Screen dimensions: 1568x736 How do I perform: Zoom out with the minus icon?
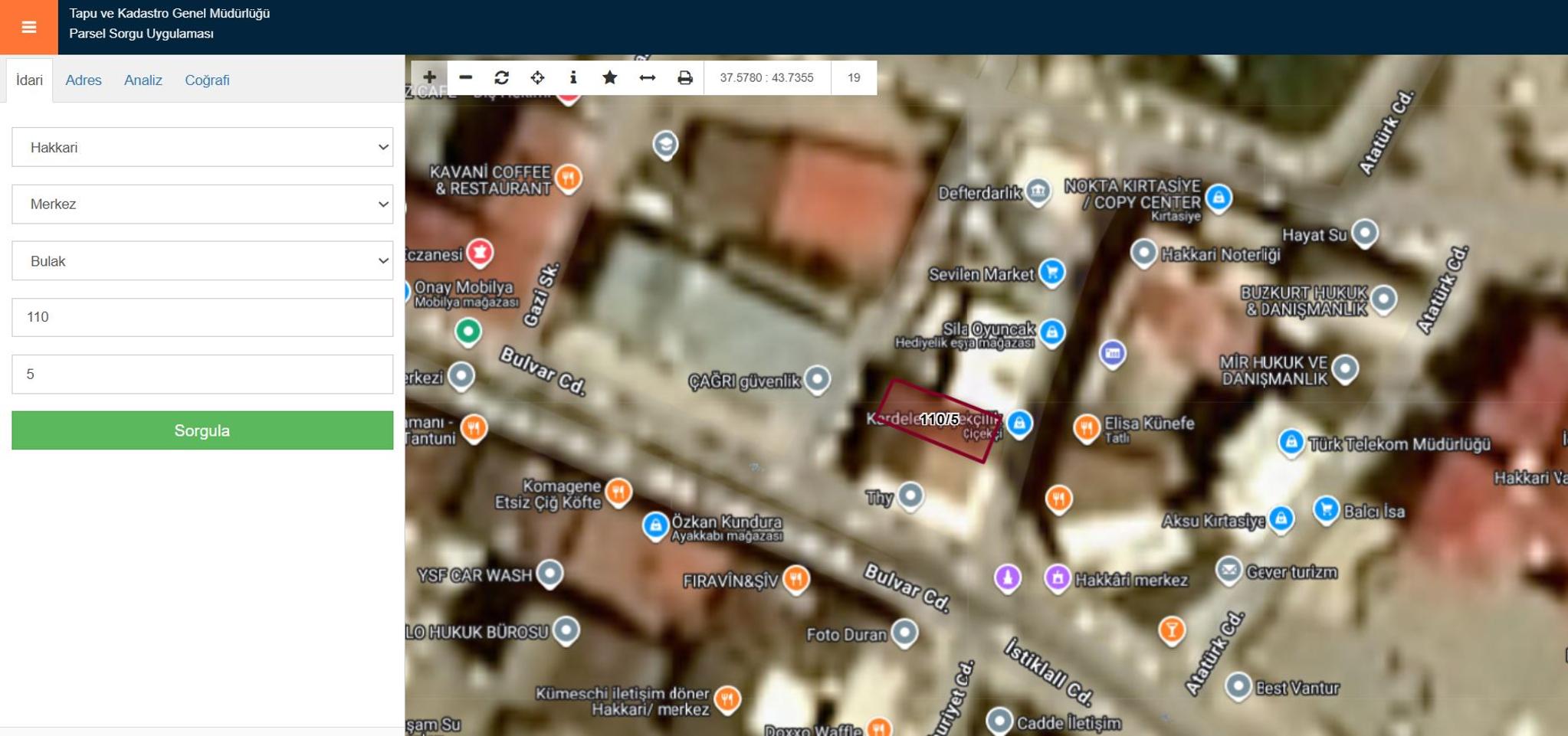[465, 77]
